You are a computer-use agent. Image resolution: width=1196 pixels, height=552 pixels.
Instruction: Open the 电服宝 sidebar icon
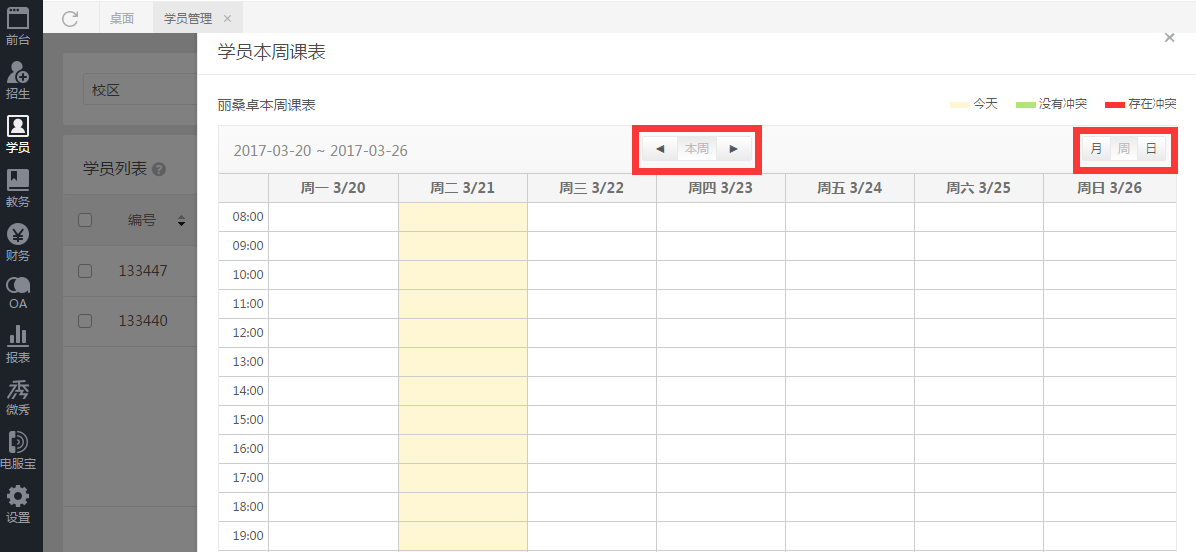point(18,450)
